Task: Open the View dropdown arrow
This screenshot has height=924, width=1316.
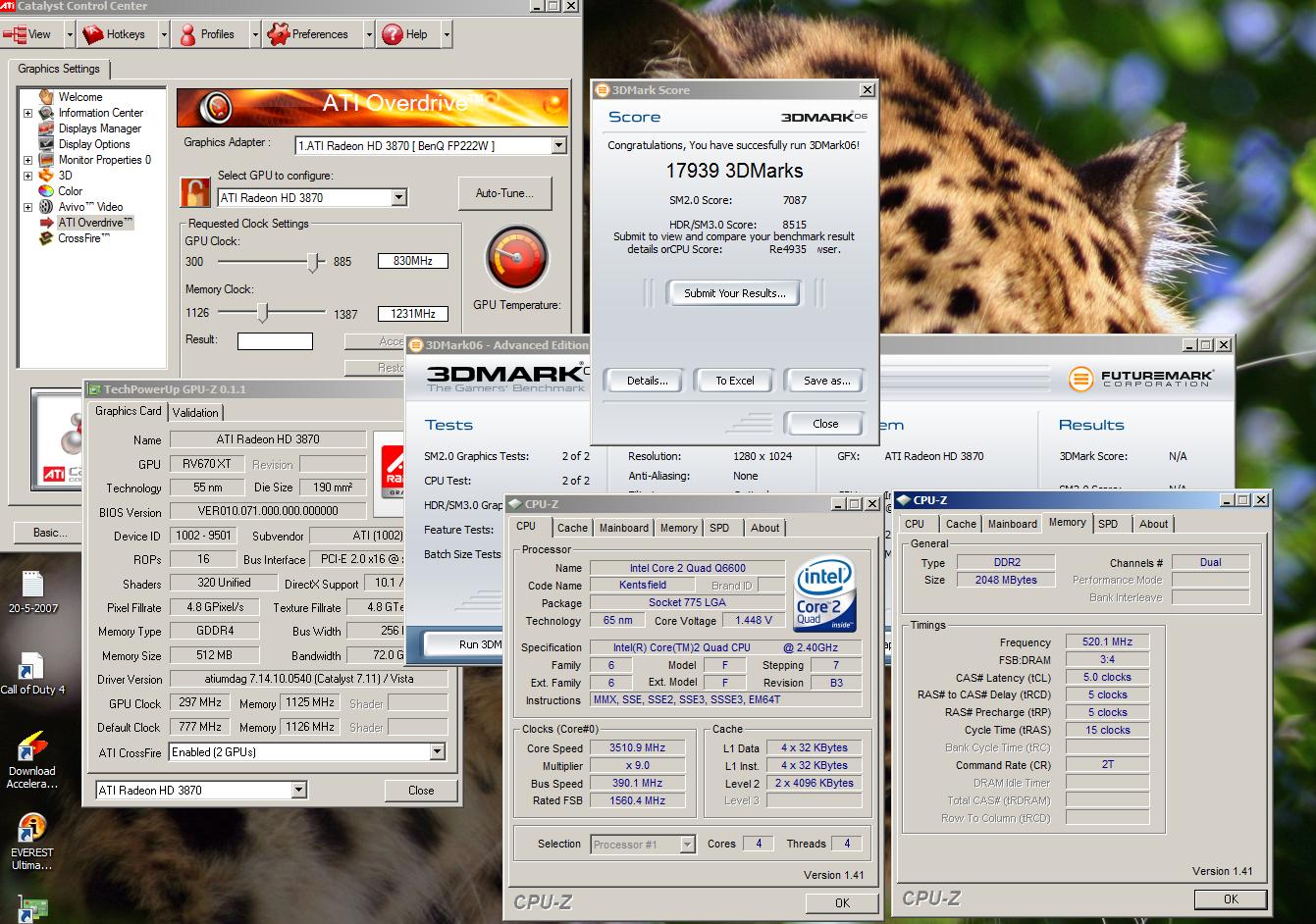Action: (x=70, y=34)
